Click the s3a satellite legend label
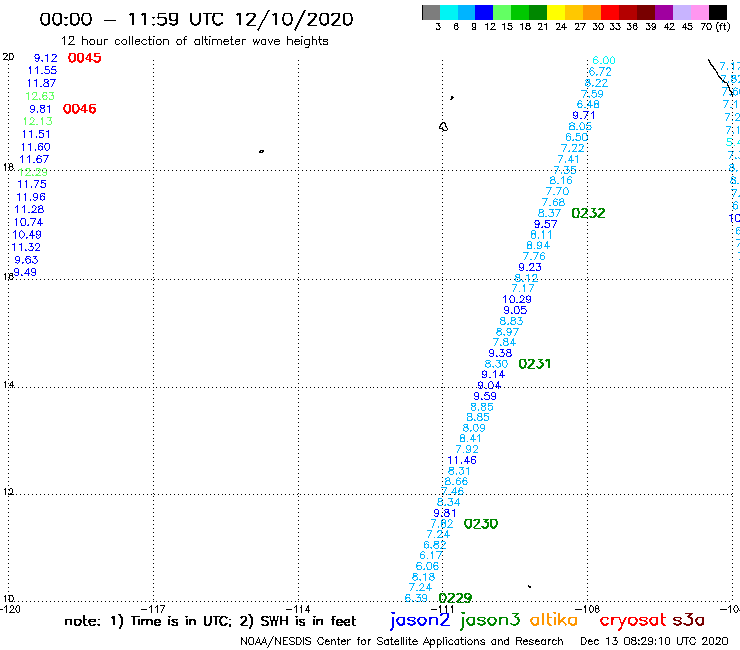This screenshot has width=740, height=650. [689, 620]
